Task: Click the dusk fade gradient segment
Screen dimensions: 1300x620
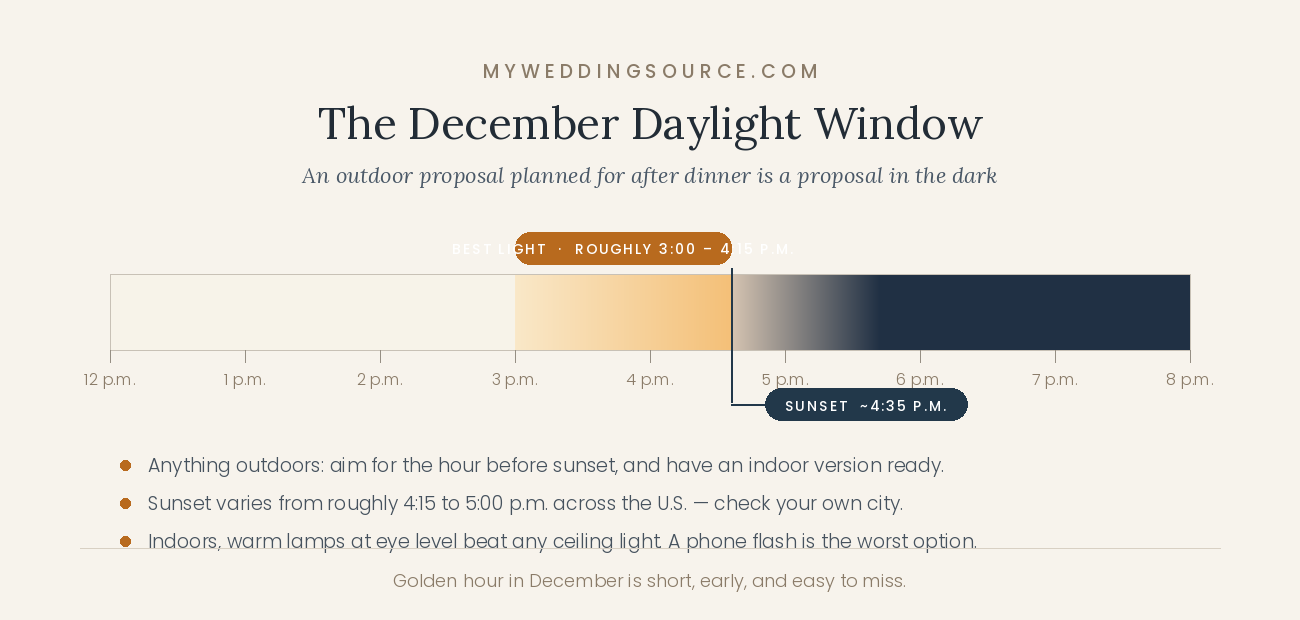Action: coord(805,312)
